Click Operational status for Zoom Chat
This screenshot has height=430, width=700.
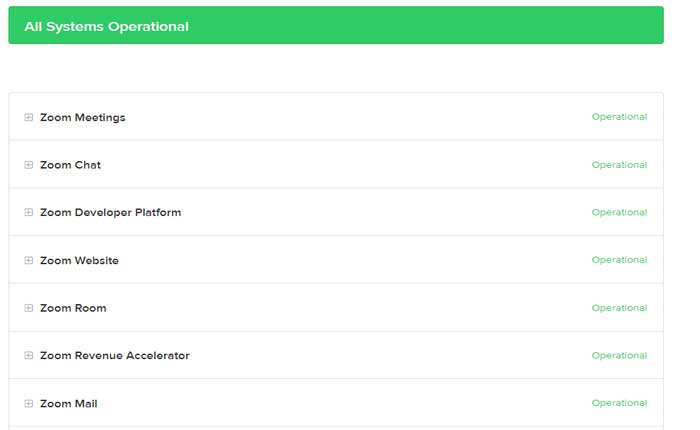(619, 165)
